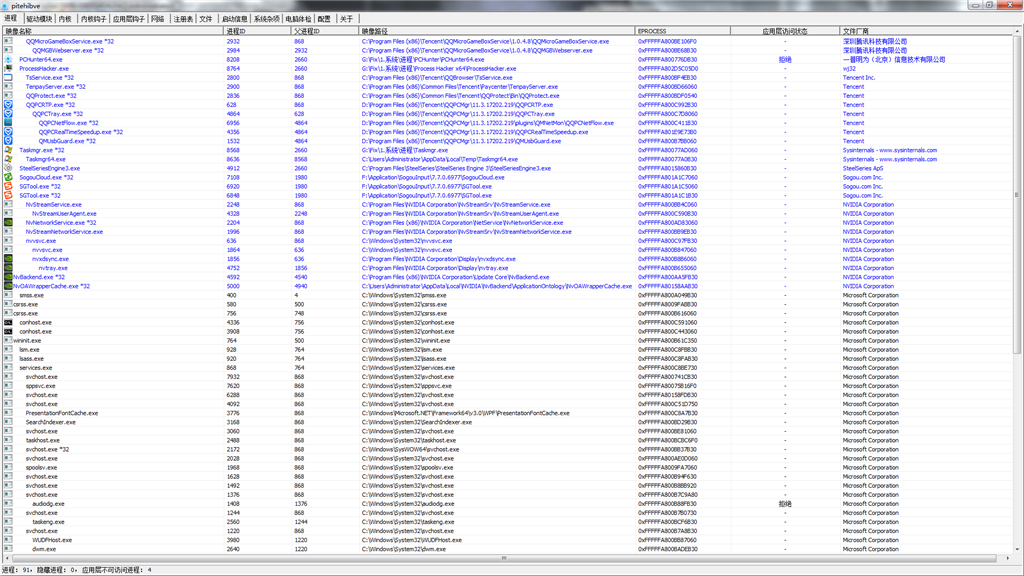Click the Taskmgr64.exe row icon

[8, 159]
